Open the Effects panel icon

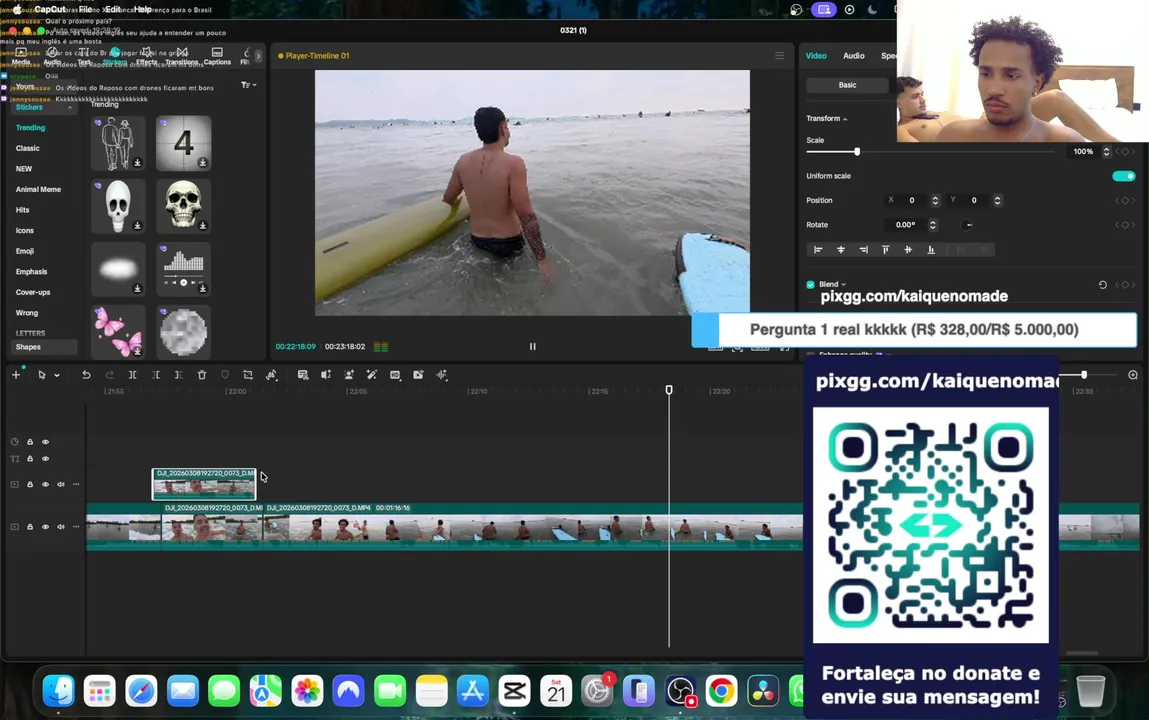(147, 56)
